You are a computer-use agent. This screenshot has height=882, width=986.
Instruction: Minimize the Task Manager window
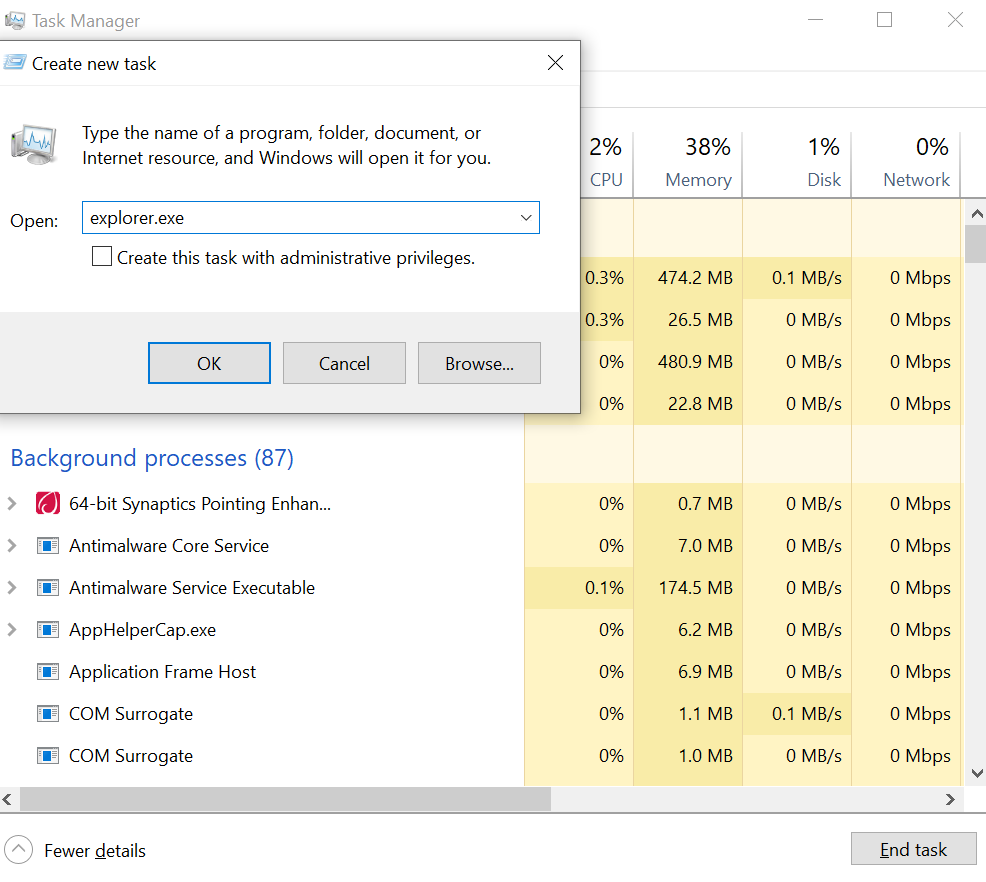click(816, 19)
